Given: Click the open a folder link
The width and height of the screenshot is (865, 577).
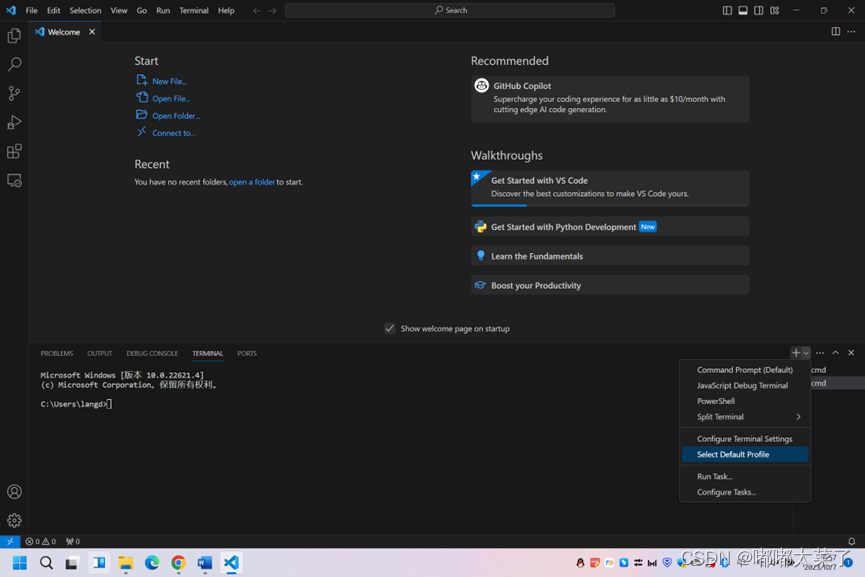Looking at the screenshot, I should [252, 181].
